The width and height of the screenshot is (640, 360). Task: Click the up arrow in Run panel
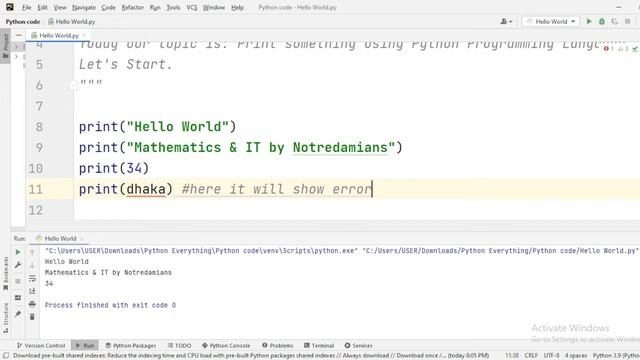coord(32,252)
